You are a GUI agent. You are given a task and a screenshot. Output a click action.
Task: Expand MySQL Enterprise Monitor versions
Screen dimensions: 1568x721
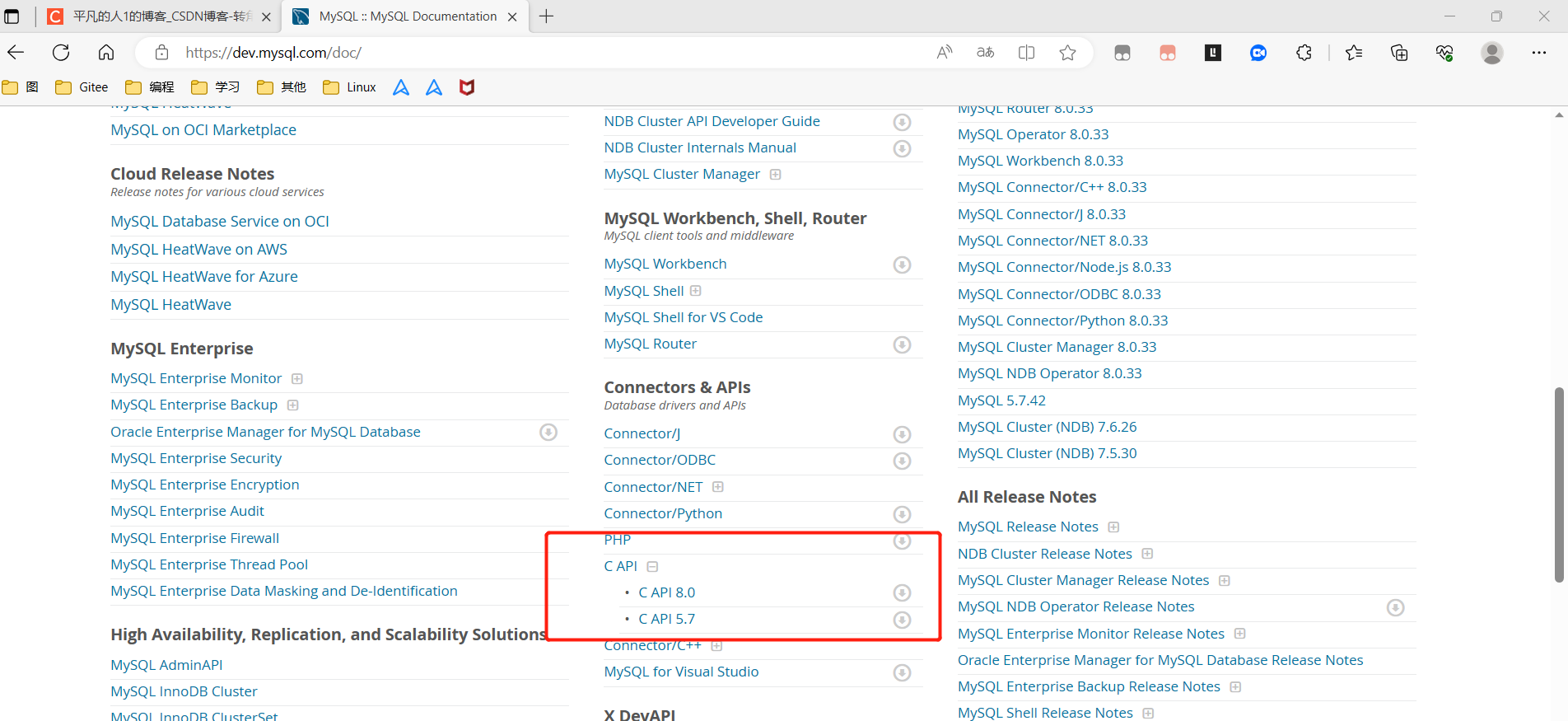(297, 379)
